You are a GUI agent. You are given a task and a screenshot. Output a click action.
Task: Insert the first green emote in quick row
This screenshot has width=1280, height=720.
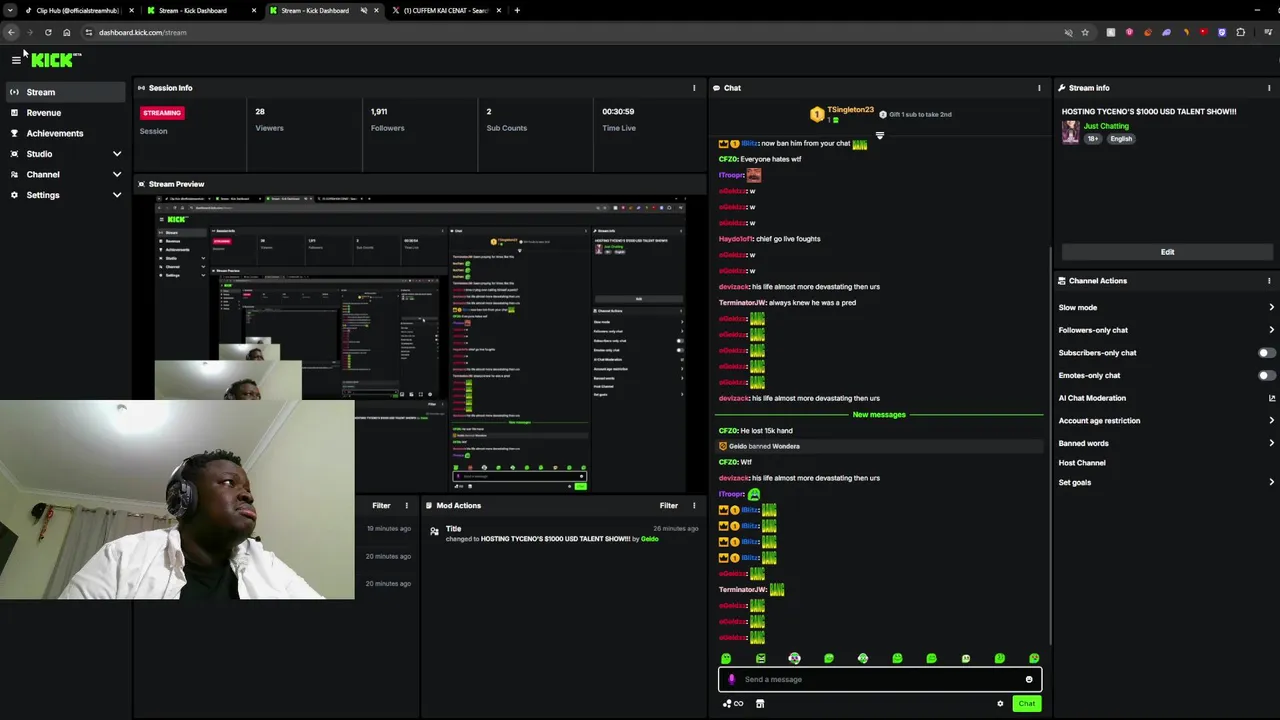(726, 659)
